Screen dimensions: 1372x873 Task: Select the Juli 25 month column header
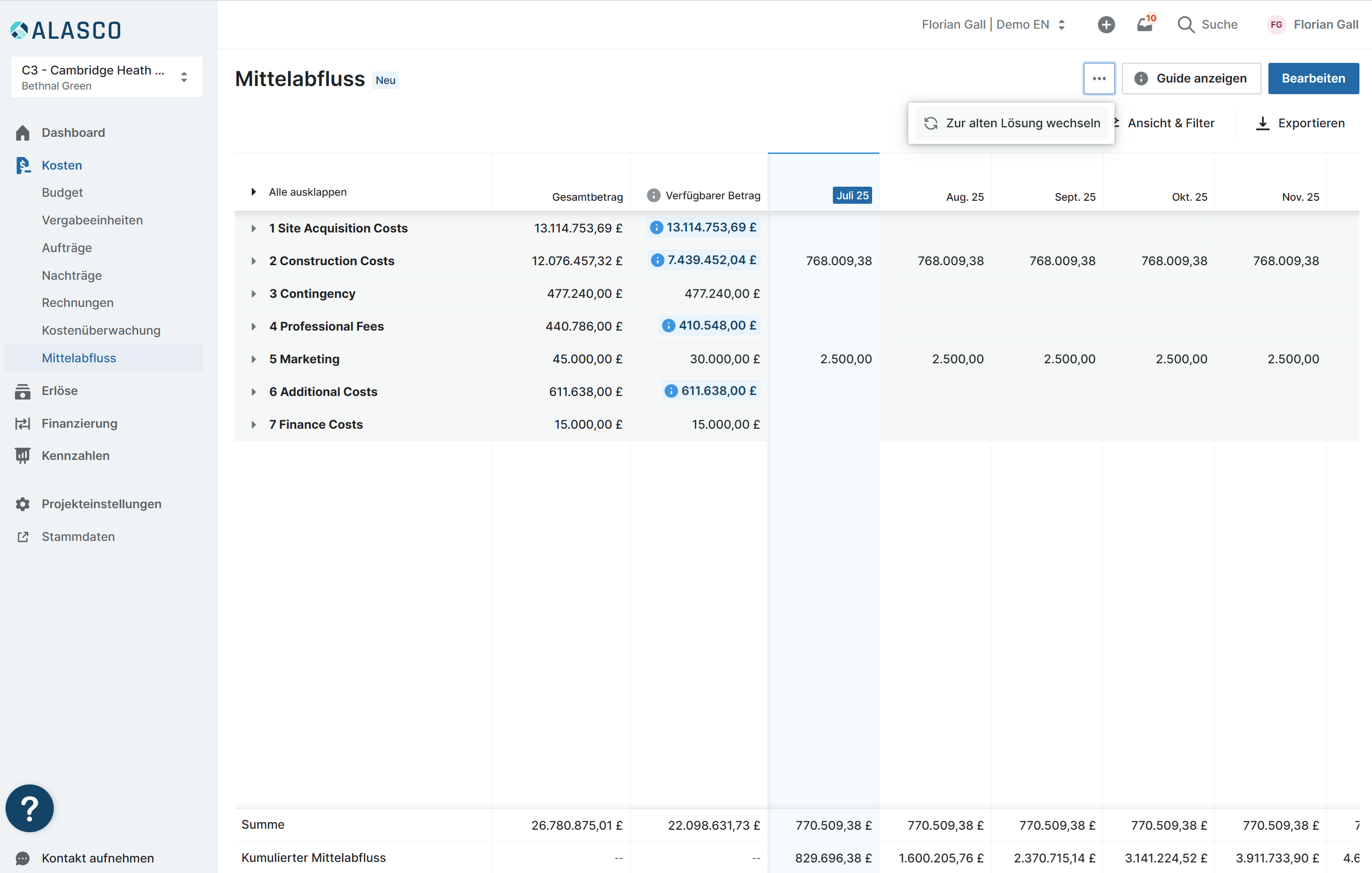tap(852, 196)
